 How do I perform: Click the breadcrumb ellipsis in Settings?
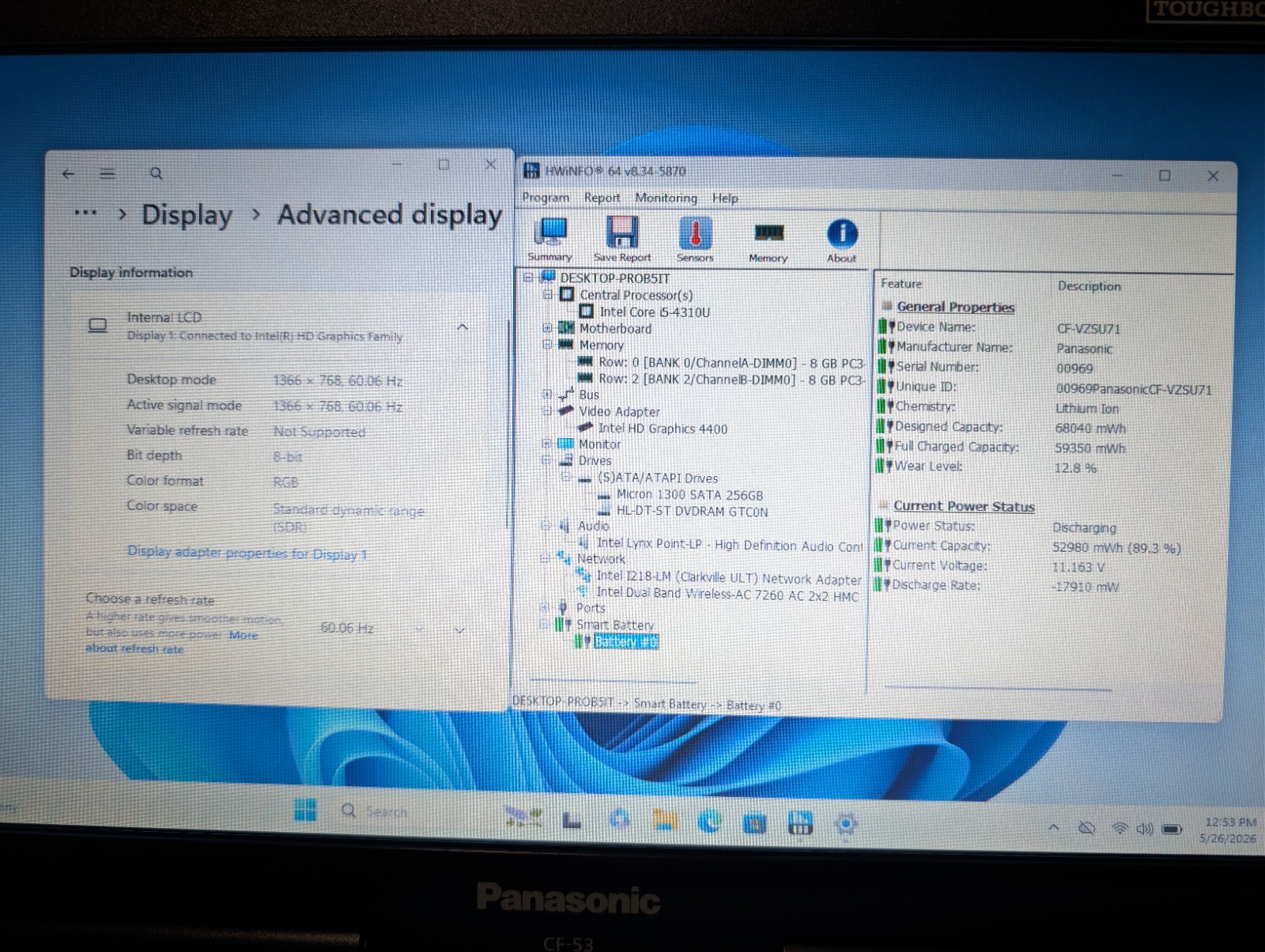point(85,213)
